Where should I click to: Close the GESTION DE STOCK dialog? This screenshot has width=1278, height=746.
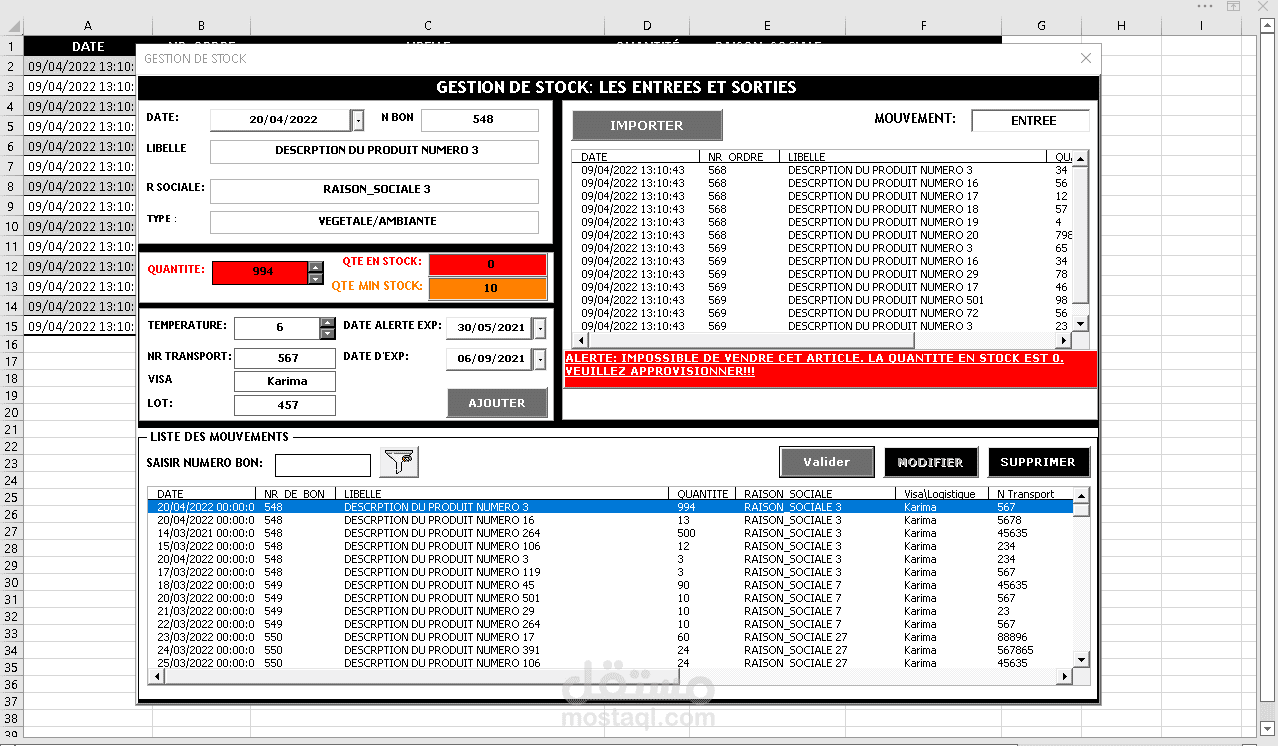pyautogui.click(x=1086, y=59)
